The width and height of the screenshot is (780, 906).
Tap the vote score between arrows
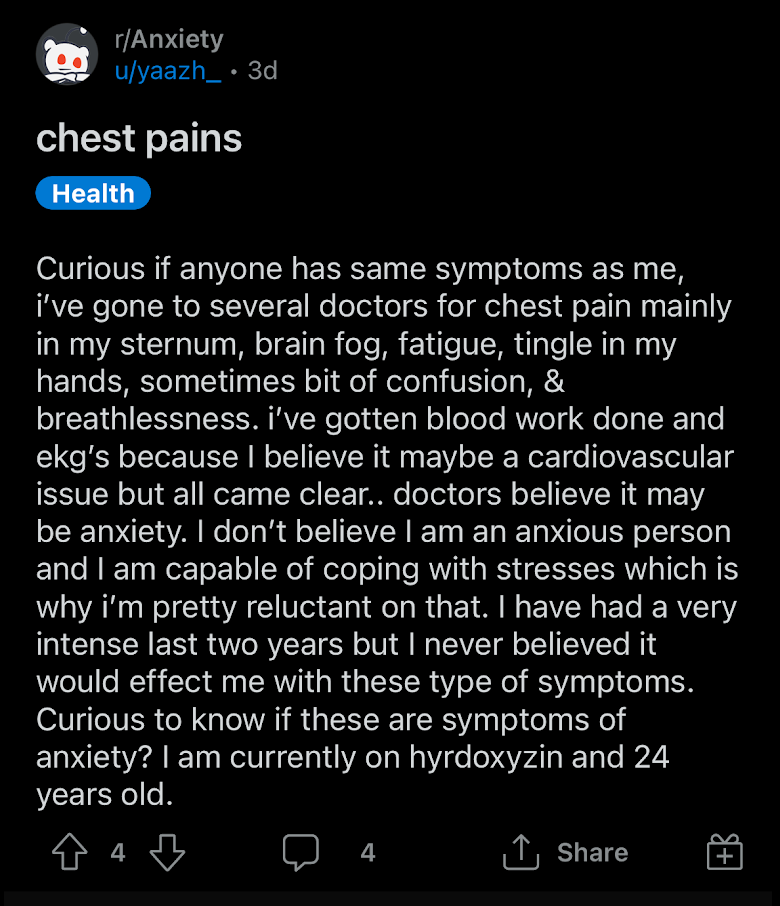pos(118,852)
